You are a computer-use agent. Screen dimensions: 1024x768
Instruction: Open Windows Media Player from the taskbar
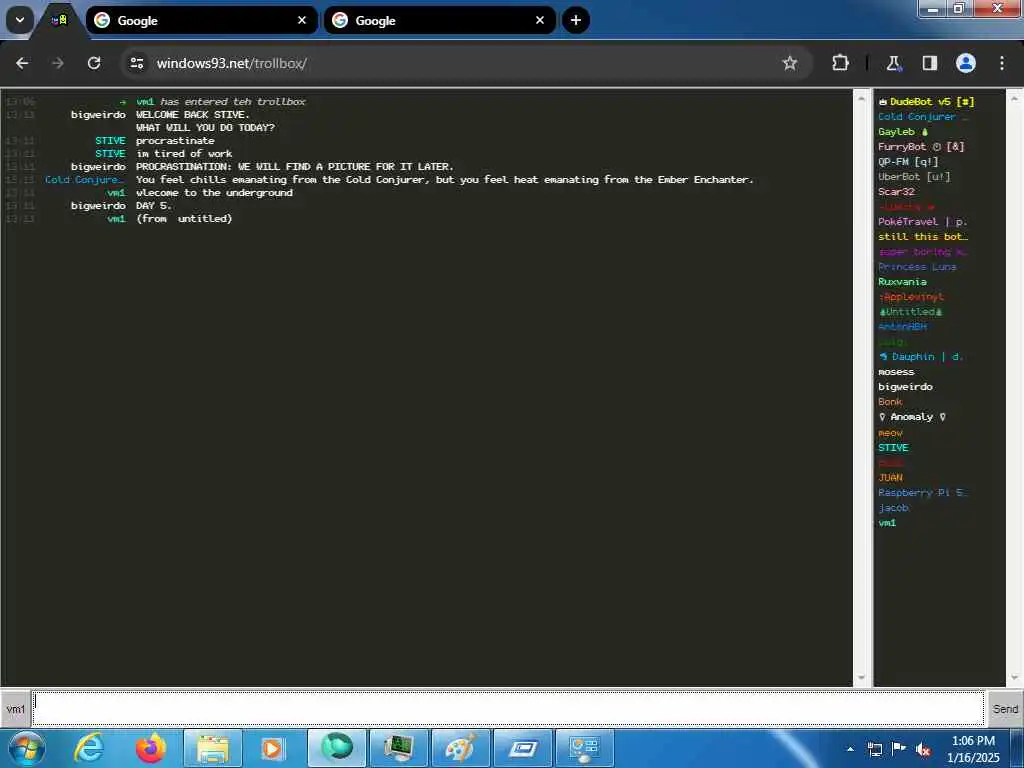[x=274, y=748]
